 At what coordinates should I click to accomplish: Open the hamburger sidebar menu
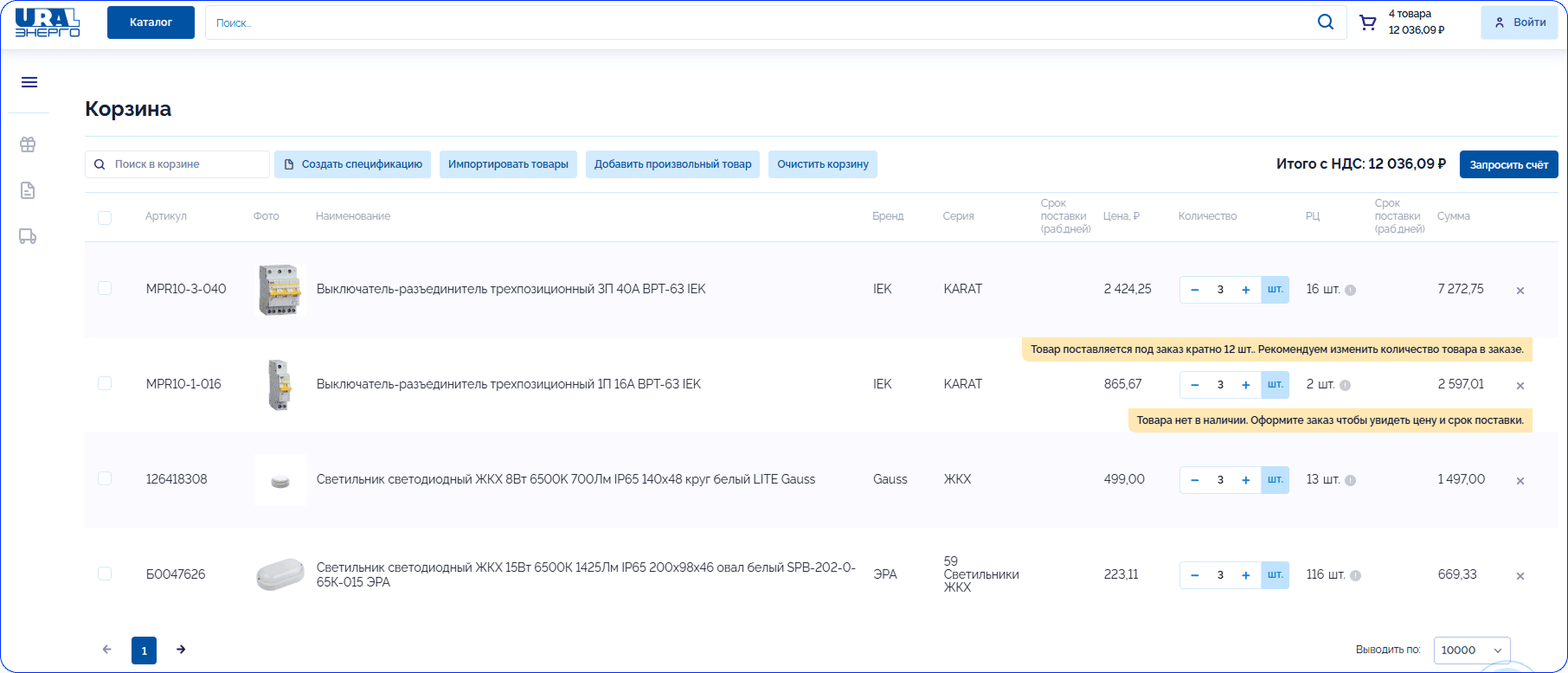click(29, 82)
